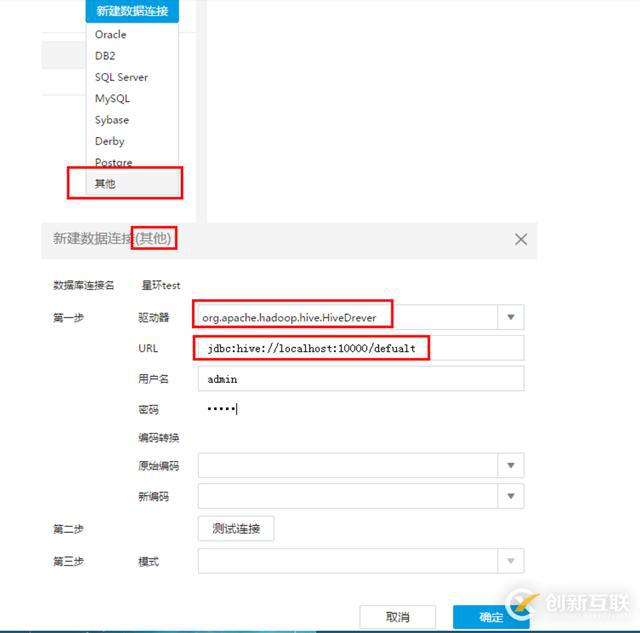Select SQL Server connection type
Image resolution: width=640 pixels, height=633 pixels.
coord(132,77)
